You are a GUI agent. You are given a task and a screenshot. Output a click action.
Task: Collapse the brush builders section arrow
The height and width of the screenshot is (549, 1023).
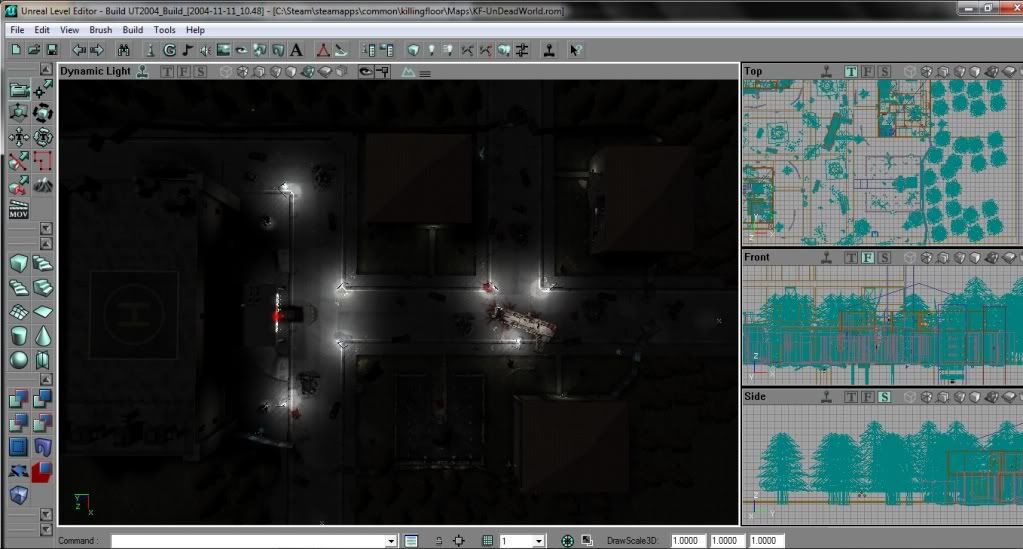coord(45,243)
